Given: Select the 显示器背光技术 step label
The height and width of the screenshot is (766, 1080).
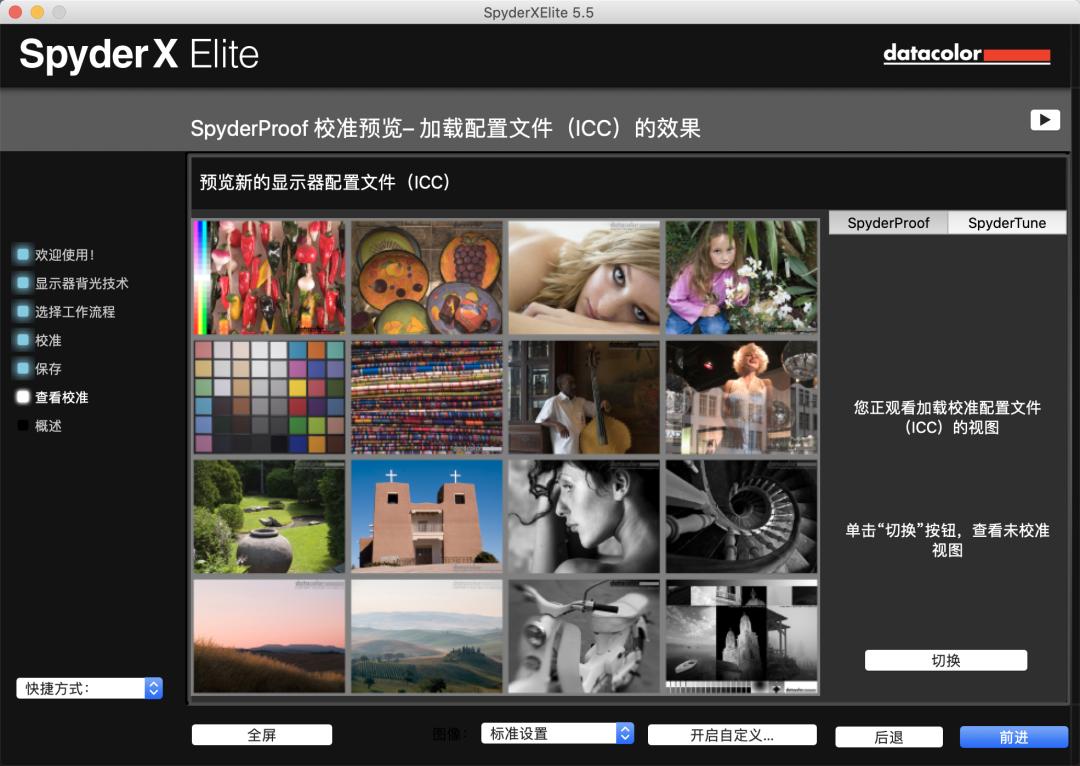Looking at the screenshot, I should point(81,283).
